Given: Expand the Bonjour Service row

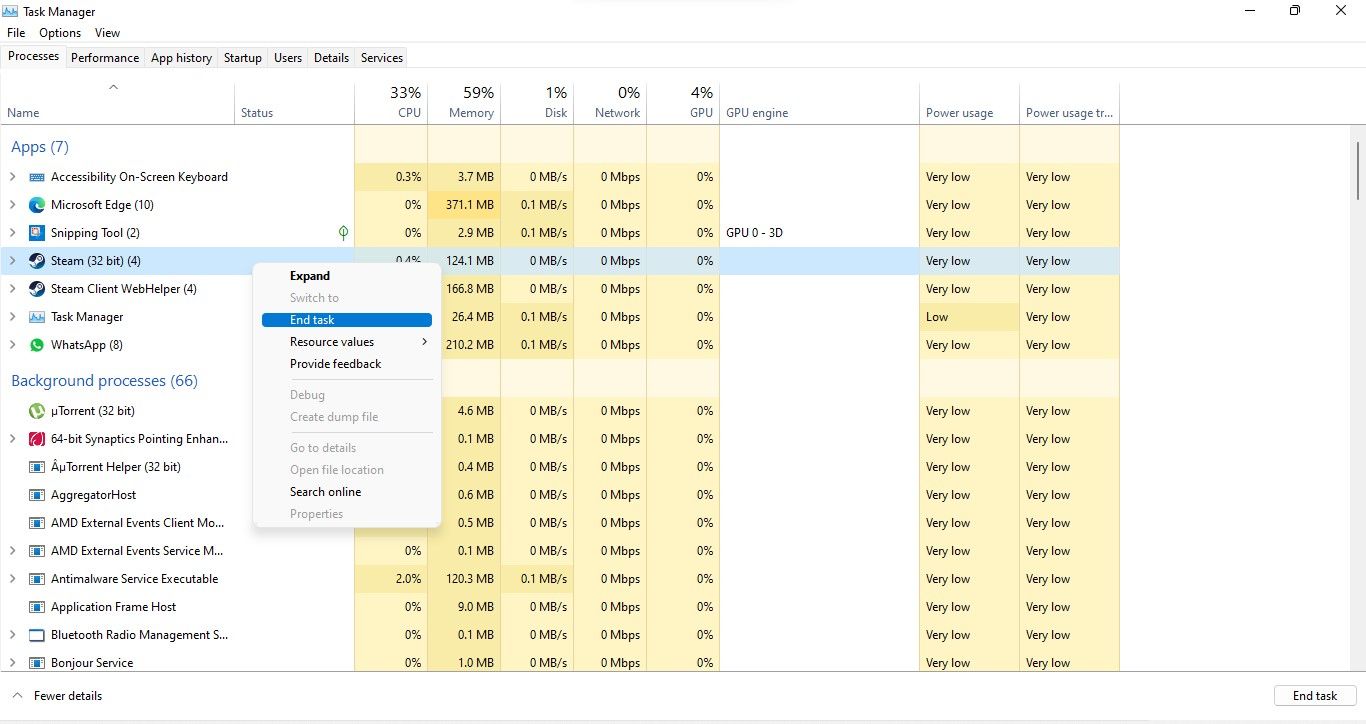Looking at the screenshot, I should point(12,663).
